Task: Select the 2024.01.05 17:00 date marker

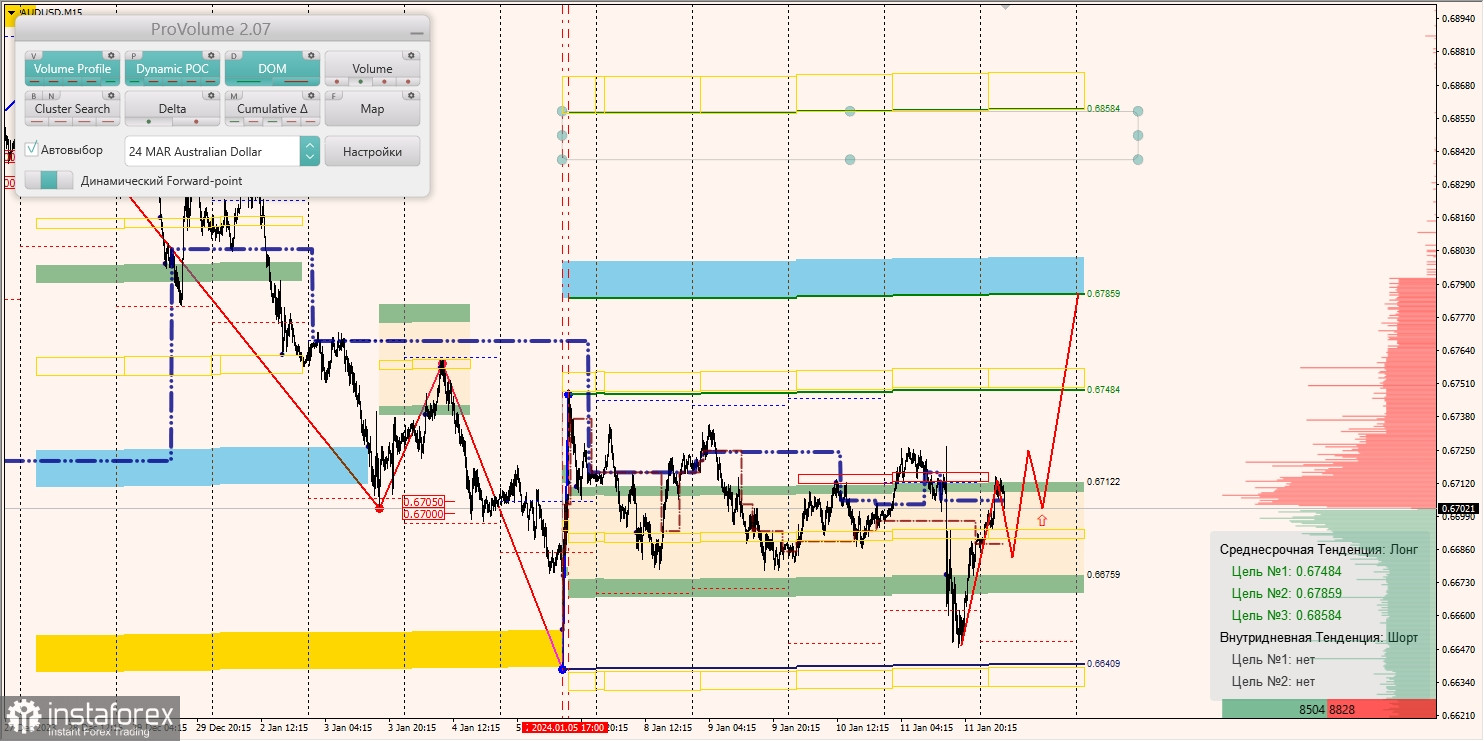Action: pos(566,728)
